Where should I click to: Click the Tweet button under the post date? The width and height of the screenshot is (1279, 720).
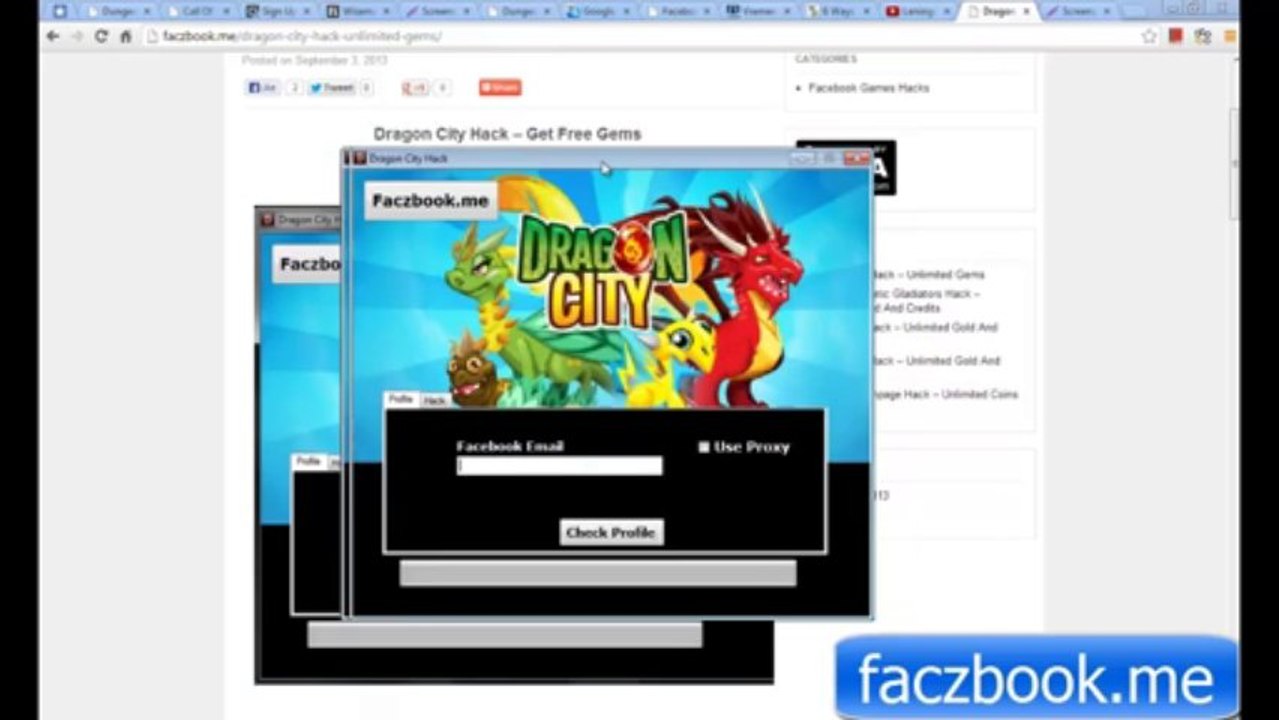pyautogui.click(x=332, y=88)
